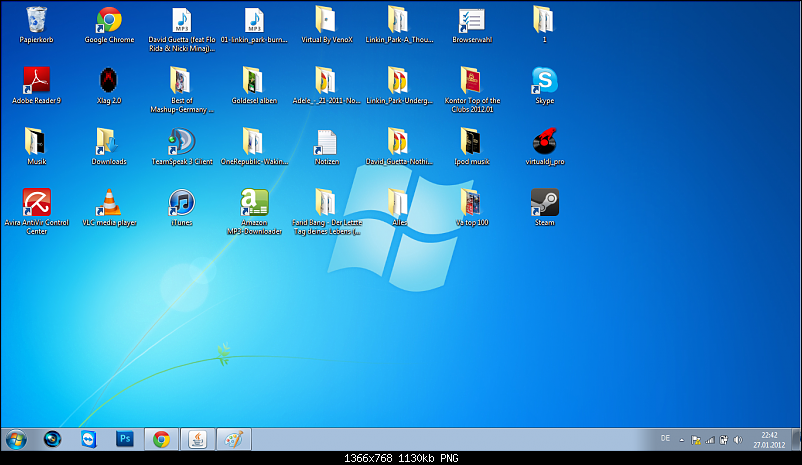Open Google Chrome desktop shortcut
This screenshot has height=465, width=802.
109,21
